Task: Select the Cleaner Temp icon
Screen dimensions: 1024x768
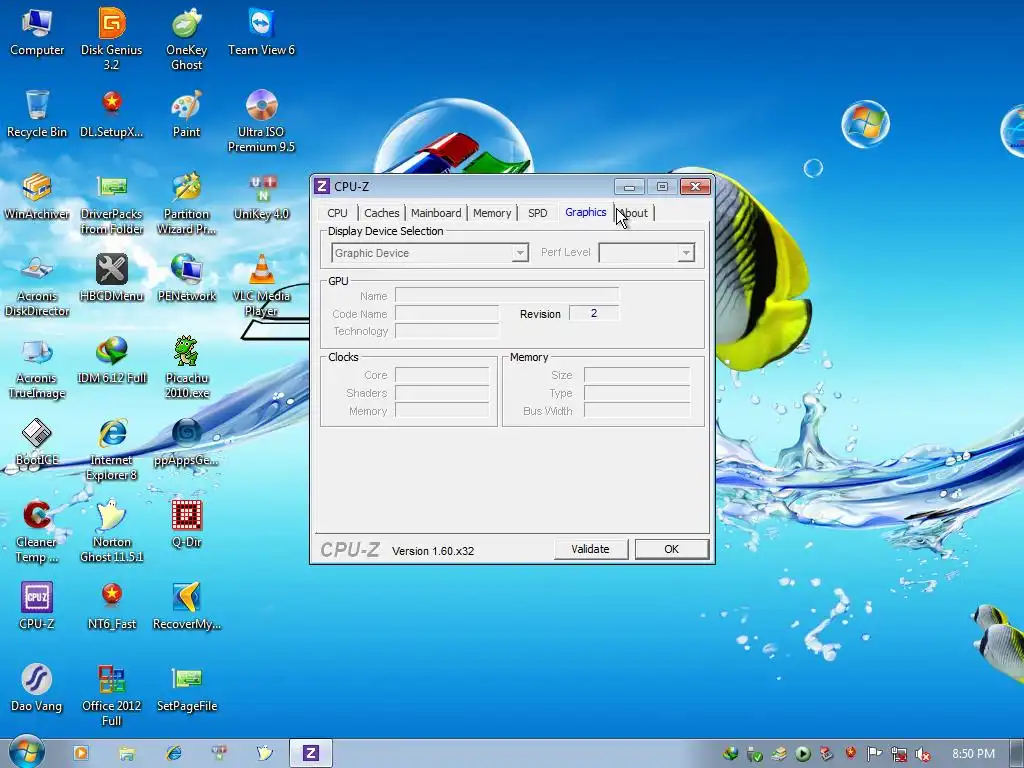Action: (x=37, y=532)
